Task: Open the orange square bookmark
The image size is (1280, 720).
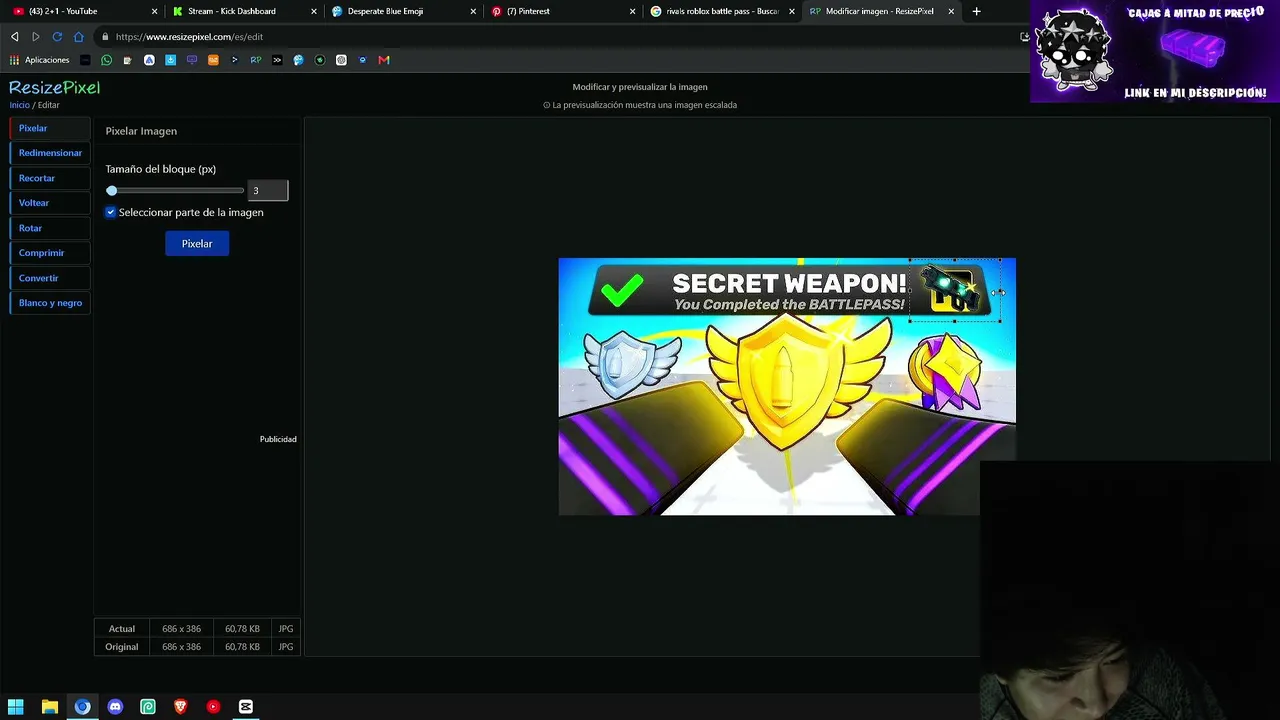Action: coord(213,60)
